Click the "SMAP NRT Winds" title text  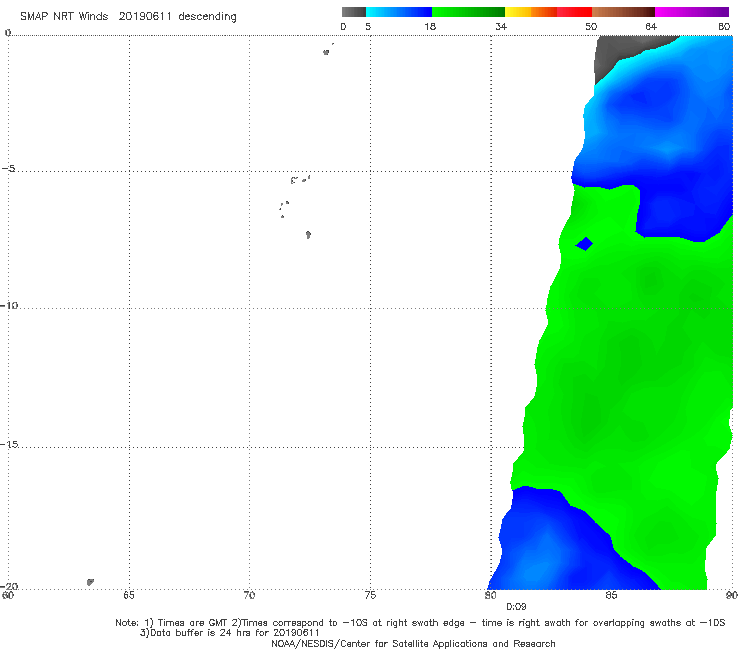[64, 16]
